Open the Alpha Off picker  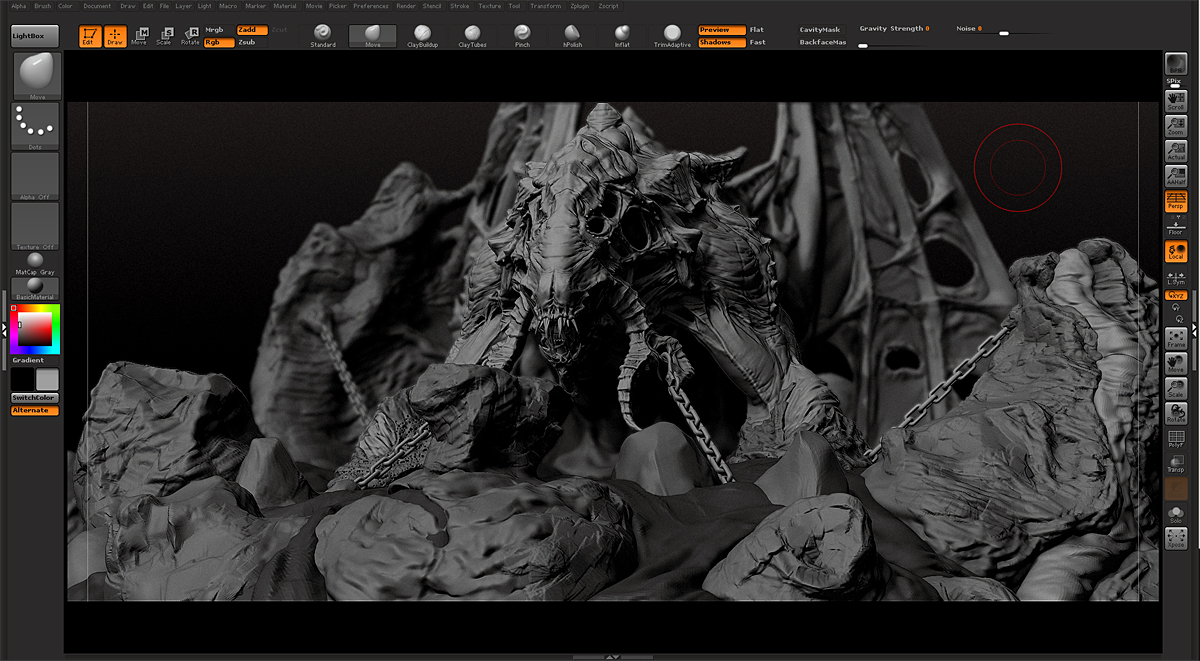pos(36,176)
